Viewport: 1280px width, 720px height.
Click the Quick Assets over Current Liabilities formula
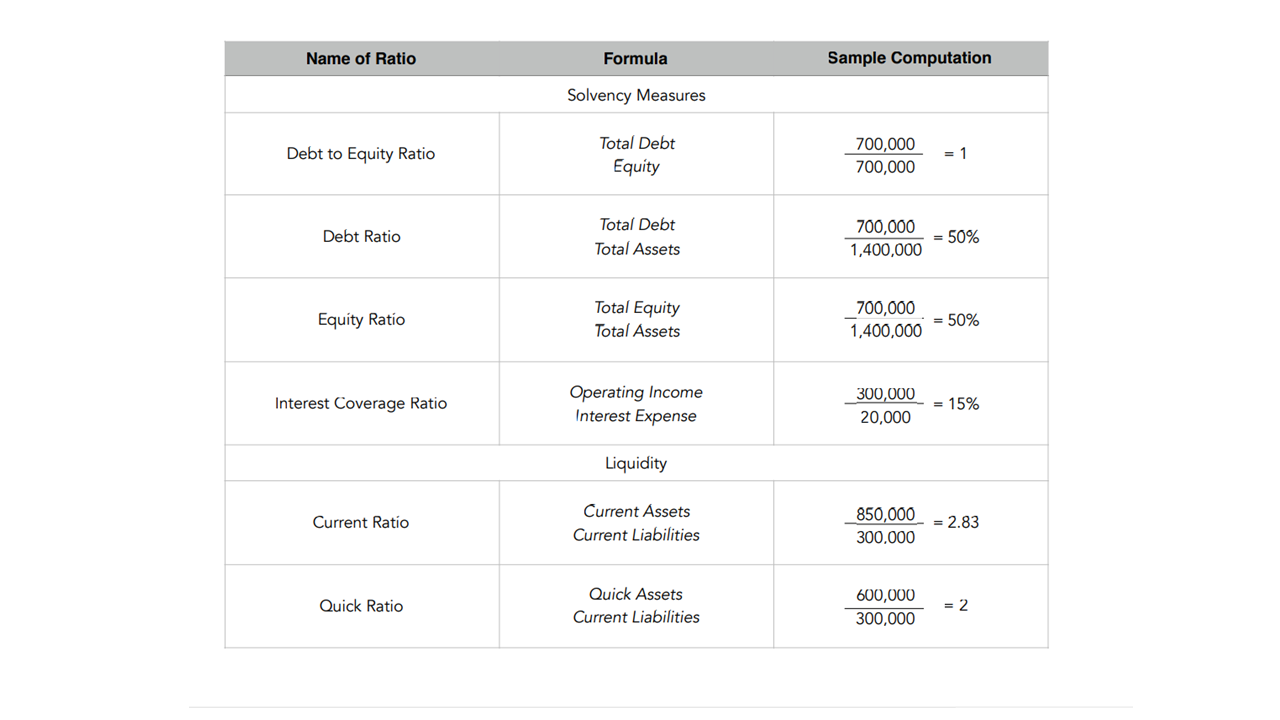636,606
